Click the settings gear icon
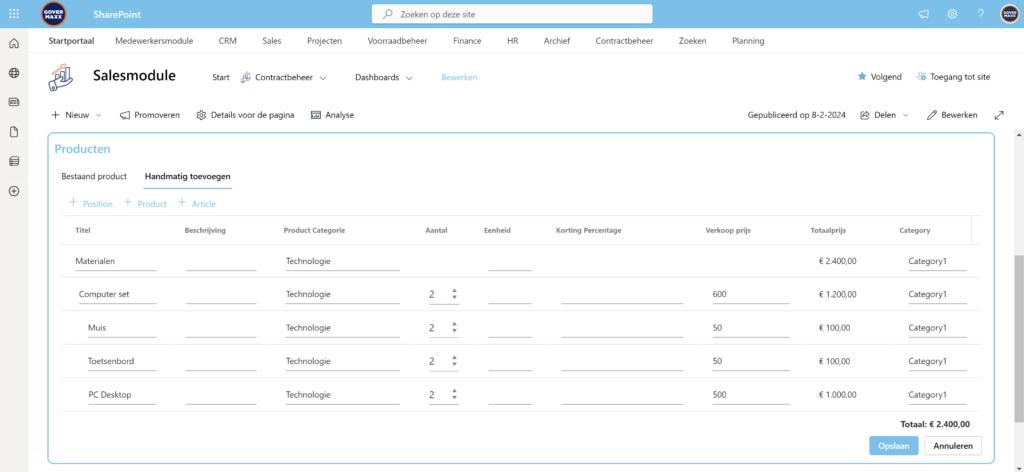 [952, 14]
